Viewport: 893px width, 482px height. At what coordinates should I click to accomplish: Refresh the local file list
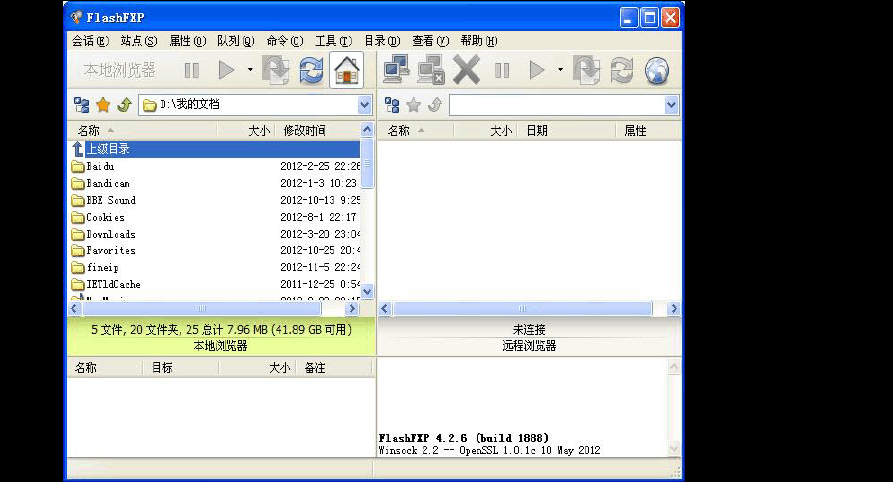(x=312, y=71)
